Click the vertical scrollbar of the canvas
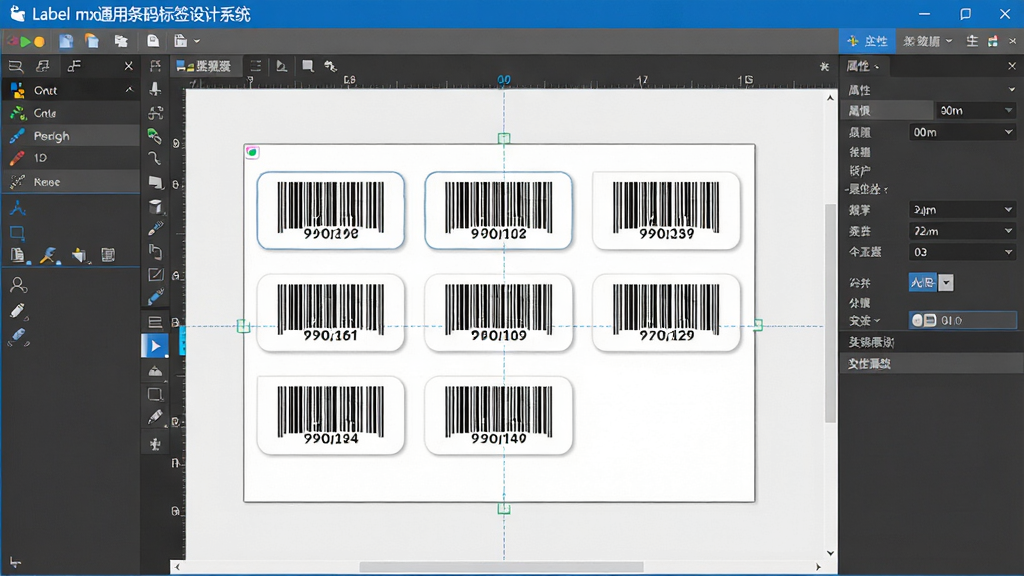Screen dimensions: 1024x576 [830, 313]
